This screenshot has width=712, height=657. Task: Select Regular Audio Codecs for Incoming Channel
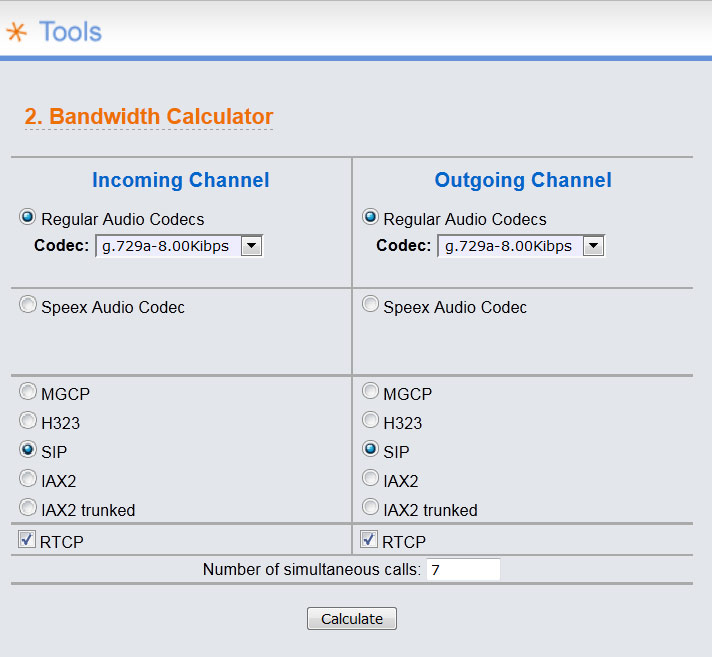[28, 217]
